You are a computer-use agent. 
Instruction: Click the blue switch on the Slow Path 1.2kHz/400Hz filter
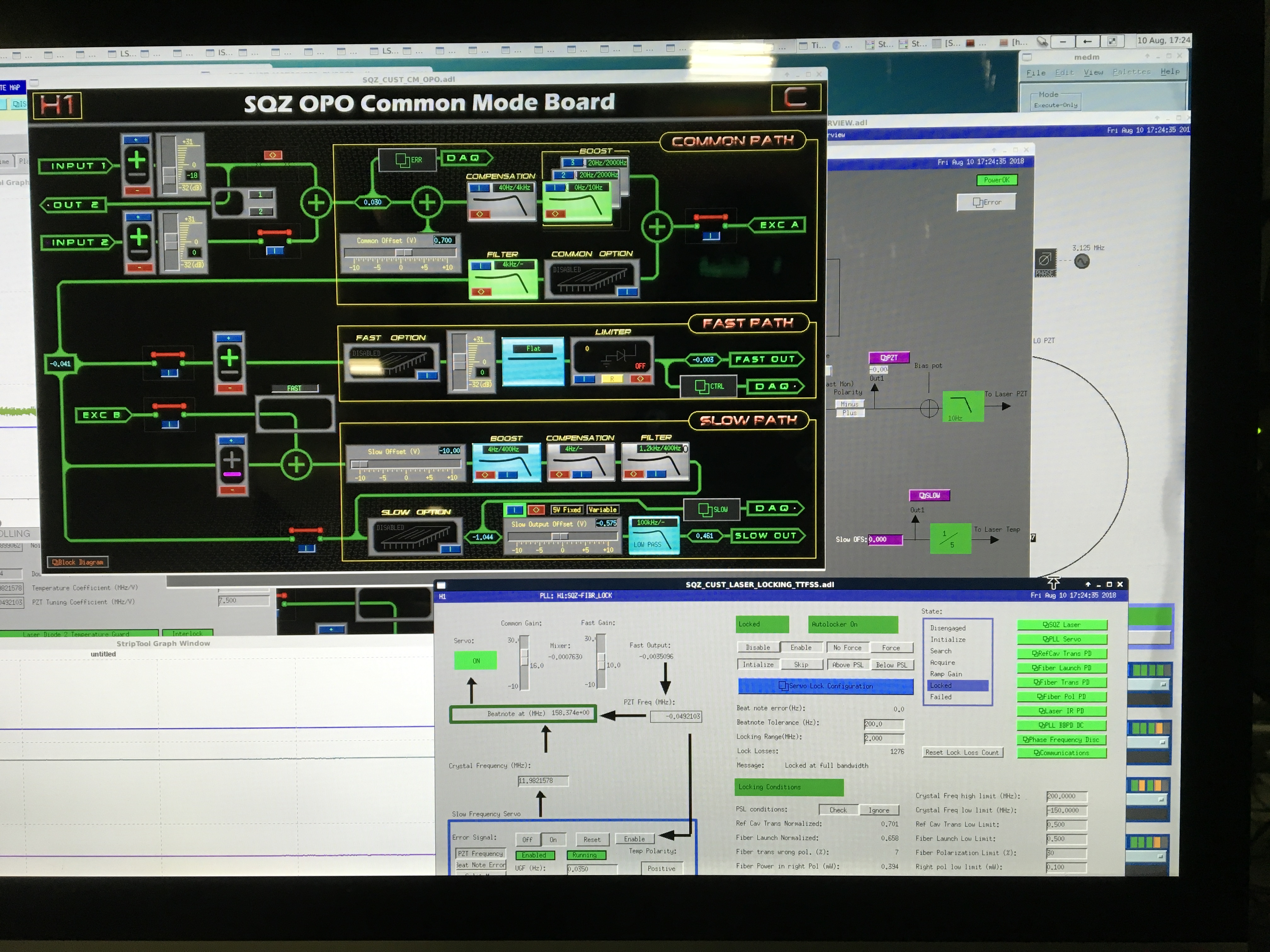click(x=656, y=474)
